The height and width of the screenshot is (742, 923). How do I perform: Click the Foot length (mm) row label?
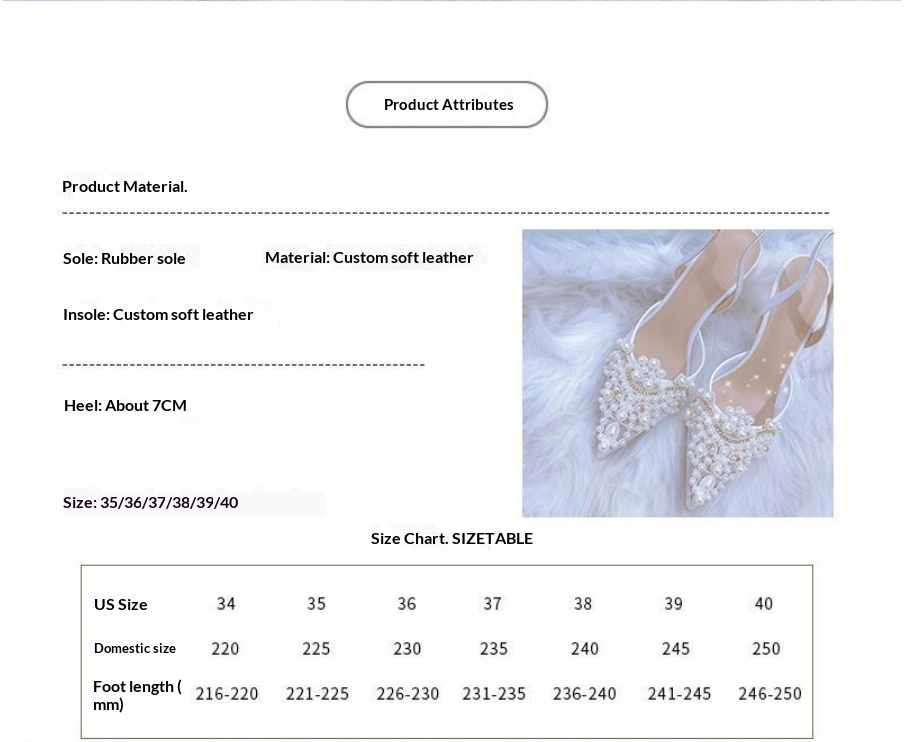pos(137,695)
